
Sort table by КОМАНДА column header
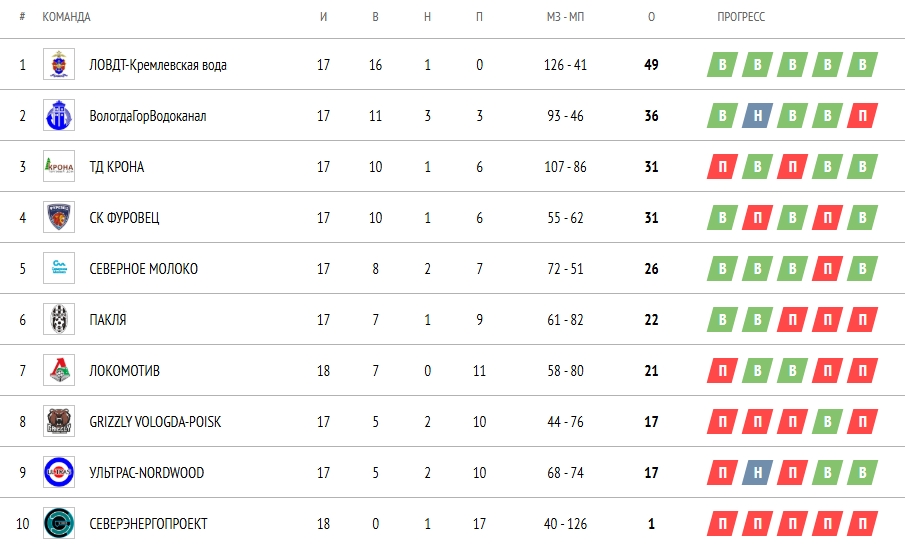[x=66, y=17]
